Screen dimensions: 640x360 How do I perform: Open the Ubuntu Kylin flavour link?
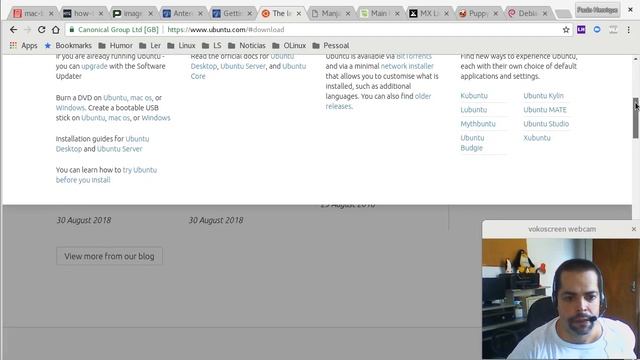tap(543, 96)
